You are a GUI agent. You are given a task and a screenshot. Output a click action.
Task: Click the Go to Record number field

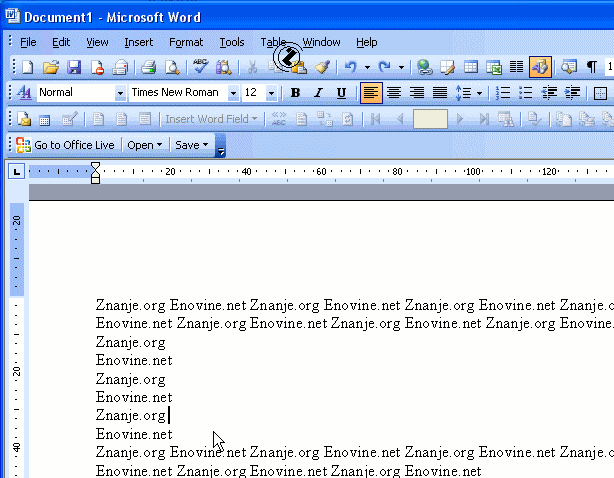tap(430, 119)
